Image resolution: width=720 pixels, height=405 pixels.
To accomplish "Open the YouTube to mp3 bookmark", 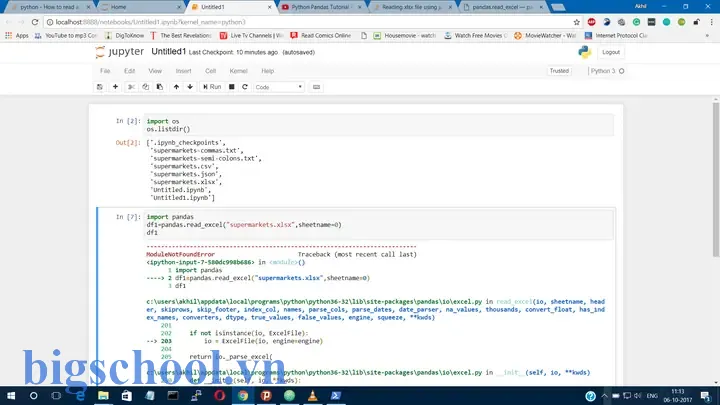I will [66, 35].
